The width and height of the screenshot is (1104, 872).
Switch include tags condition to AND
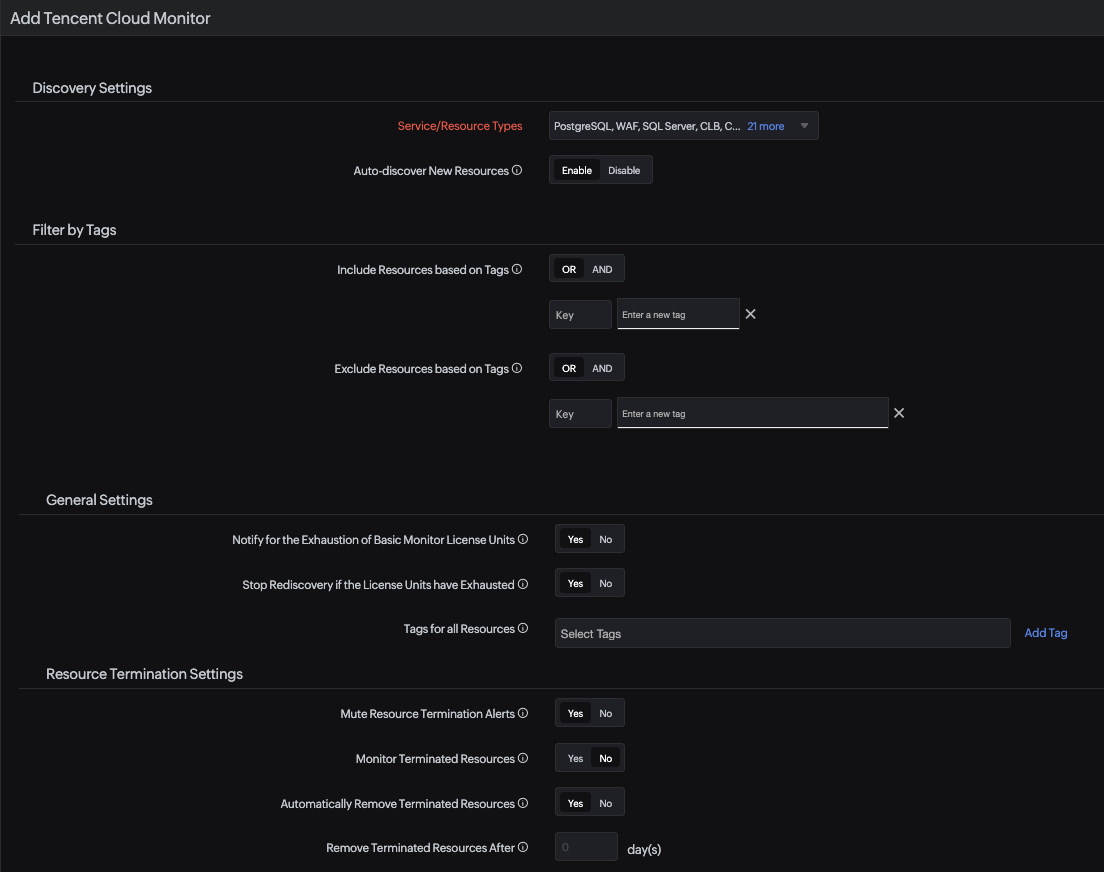[601, 269]
